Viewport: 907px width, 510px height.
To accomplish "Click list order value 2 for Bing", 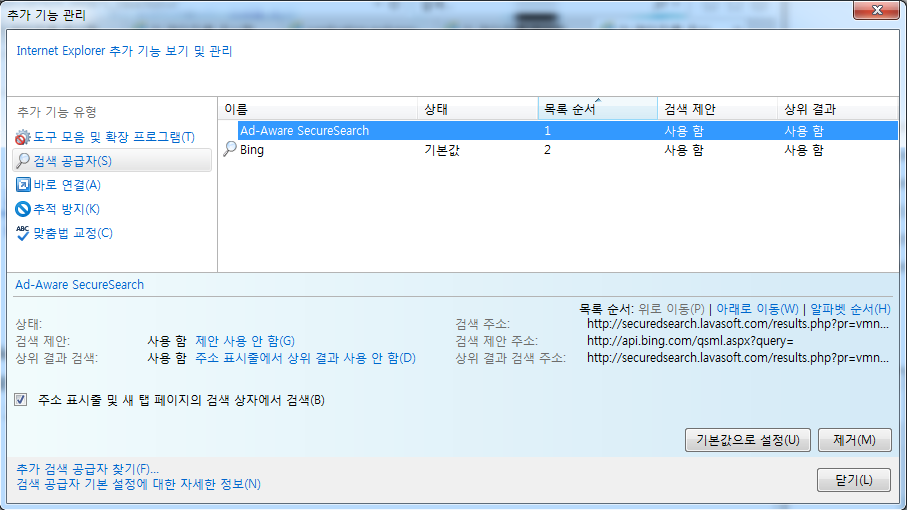I will click(x=547, y=150).
